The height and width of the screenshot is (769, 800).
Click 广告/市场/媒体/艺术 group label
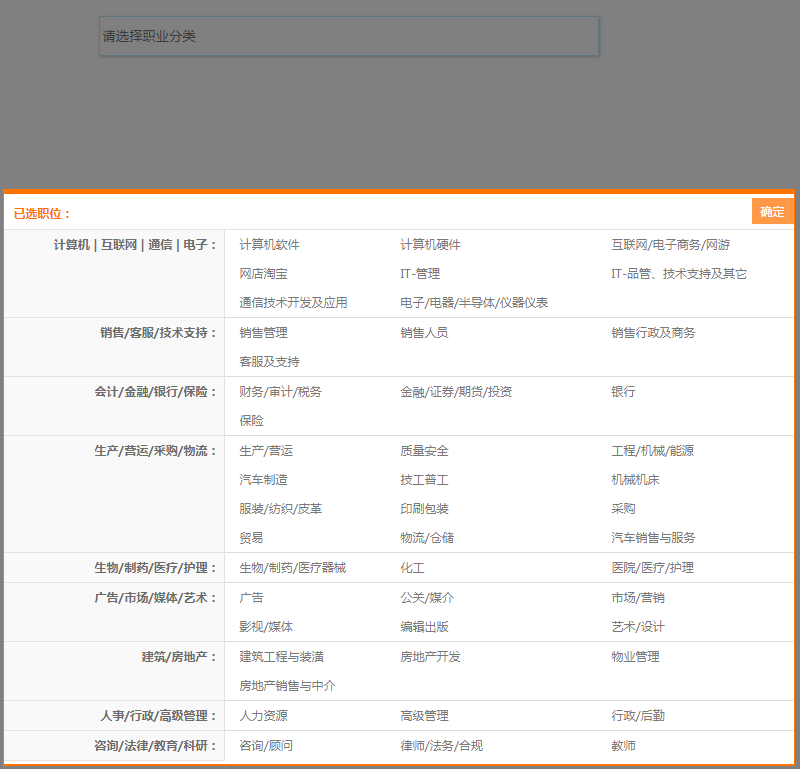tap(155, 598)
